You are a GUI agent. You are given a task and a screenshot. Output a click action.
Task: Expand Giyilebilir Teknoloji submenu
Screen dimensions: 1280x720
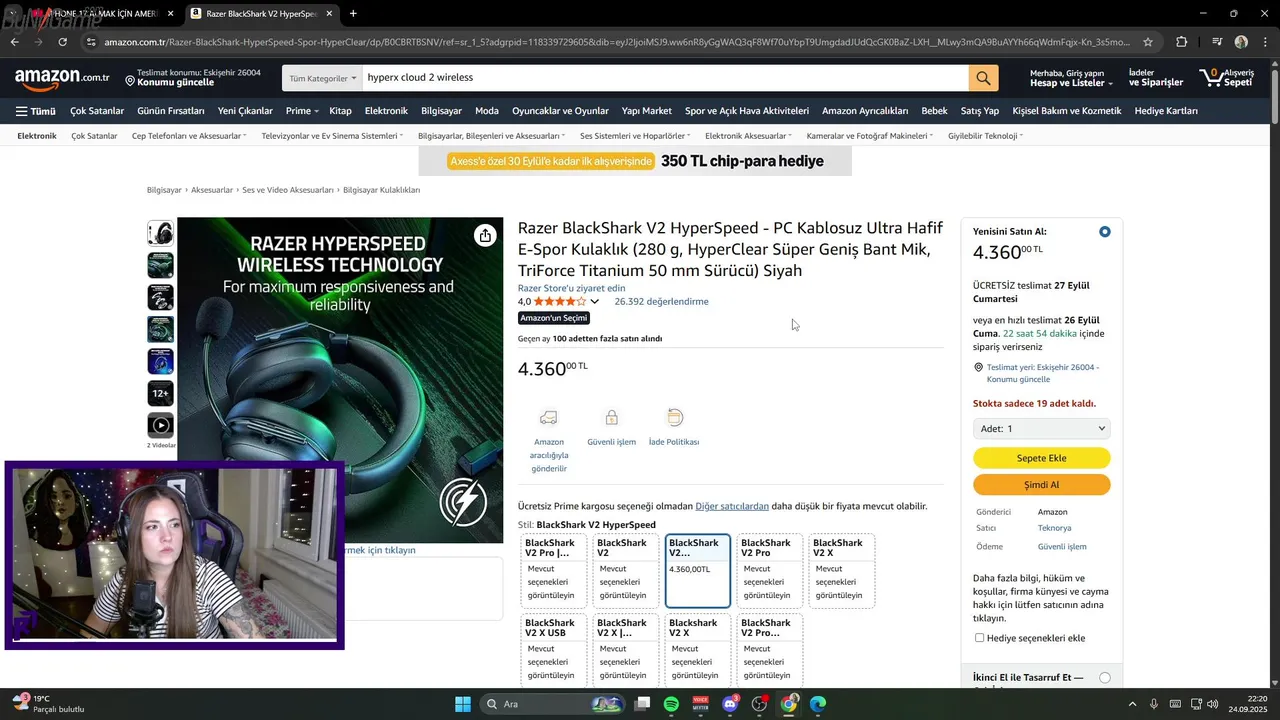pos(985,136)
